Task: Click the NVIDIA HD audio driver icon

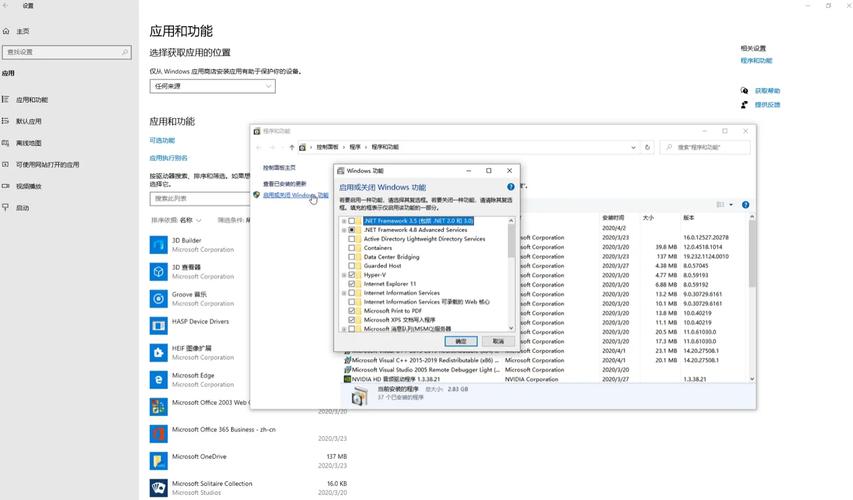Action: [347, 379]
